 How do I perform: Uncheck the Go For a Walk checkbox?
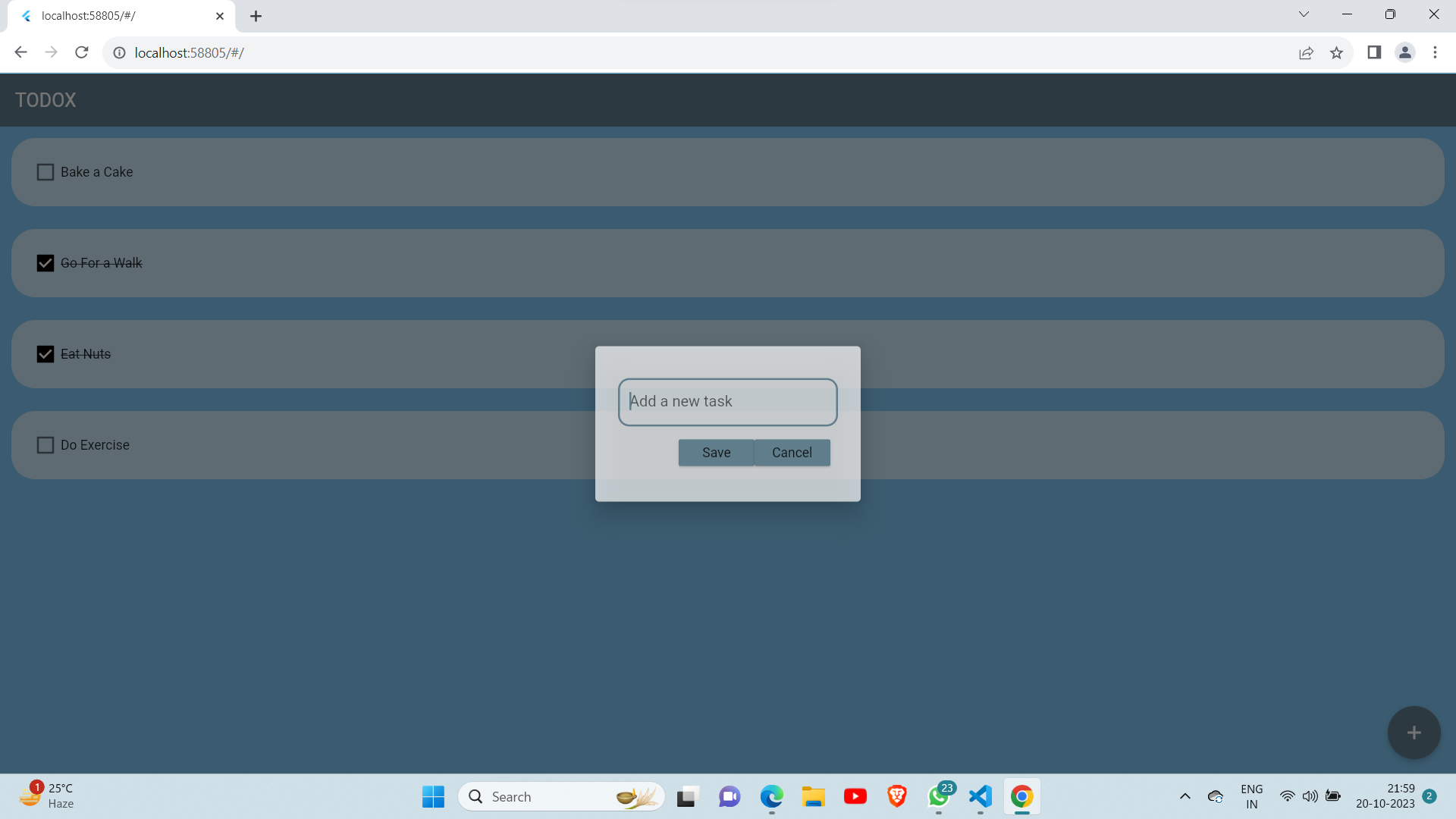(45, 263)
